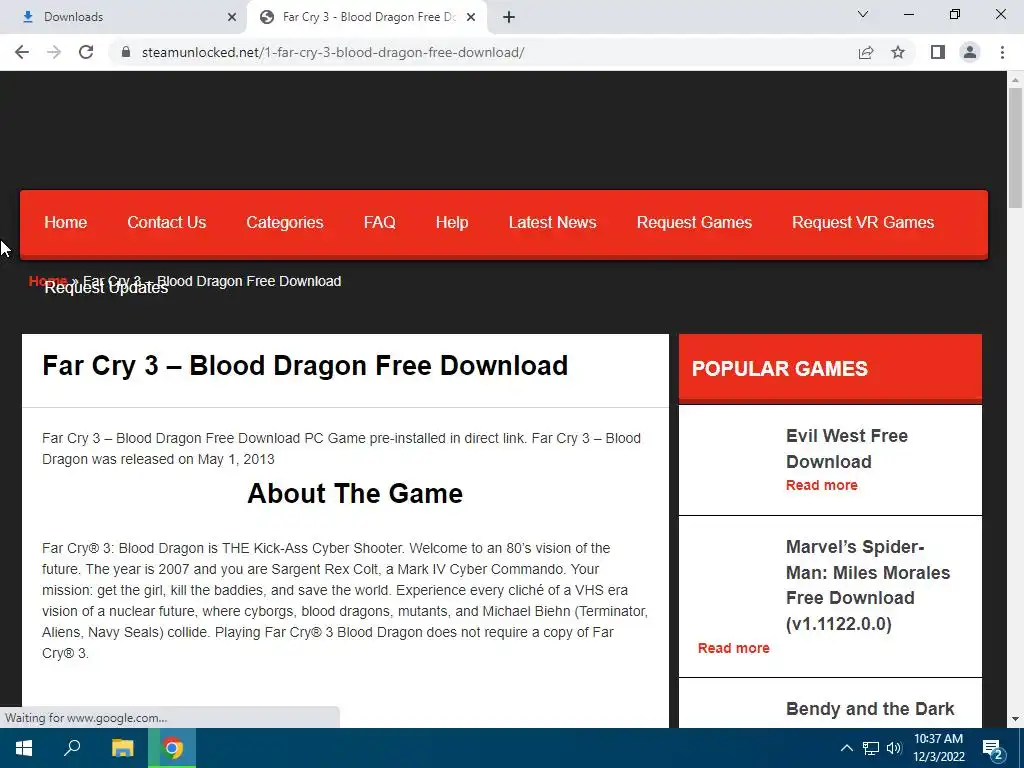Expand the tab search chevron
Screen dimensions: 1024x768
coord(863,14)
